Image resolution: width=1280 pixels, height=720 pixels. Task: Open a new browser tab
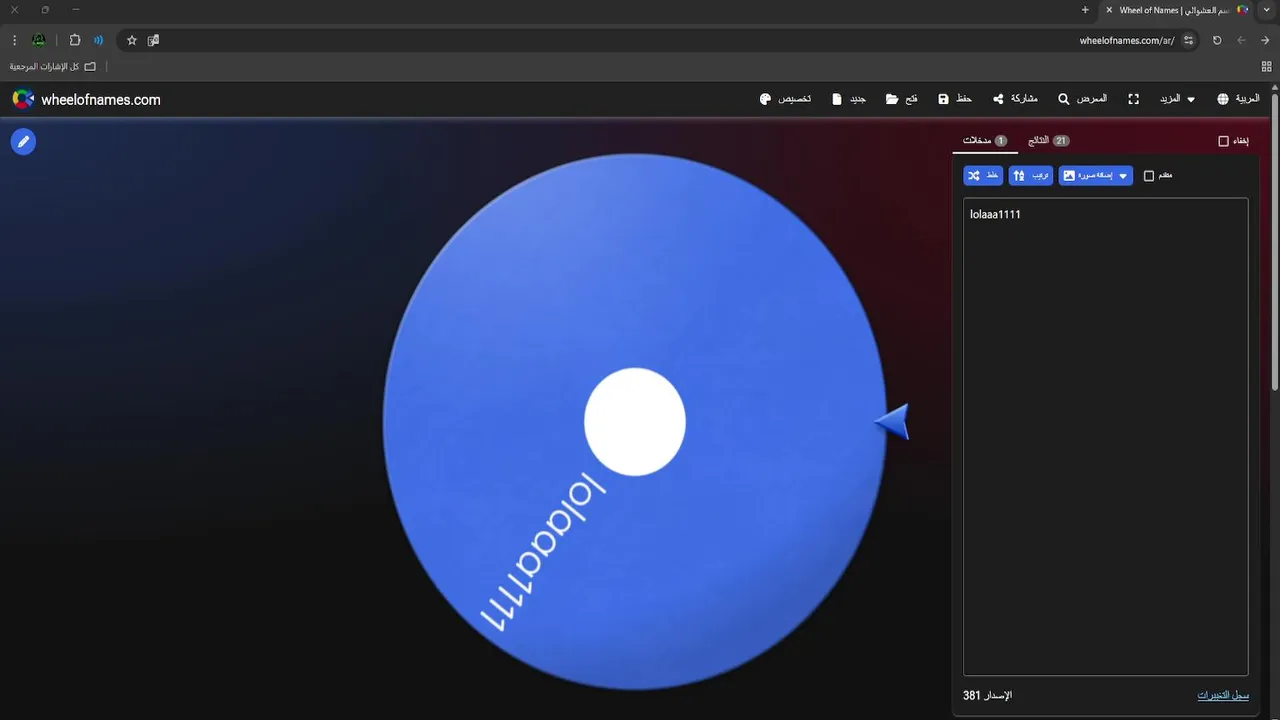click(1085, 10)
